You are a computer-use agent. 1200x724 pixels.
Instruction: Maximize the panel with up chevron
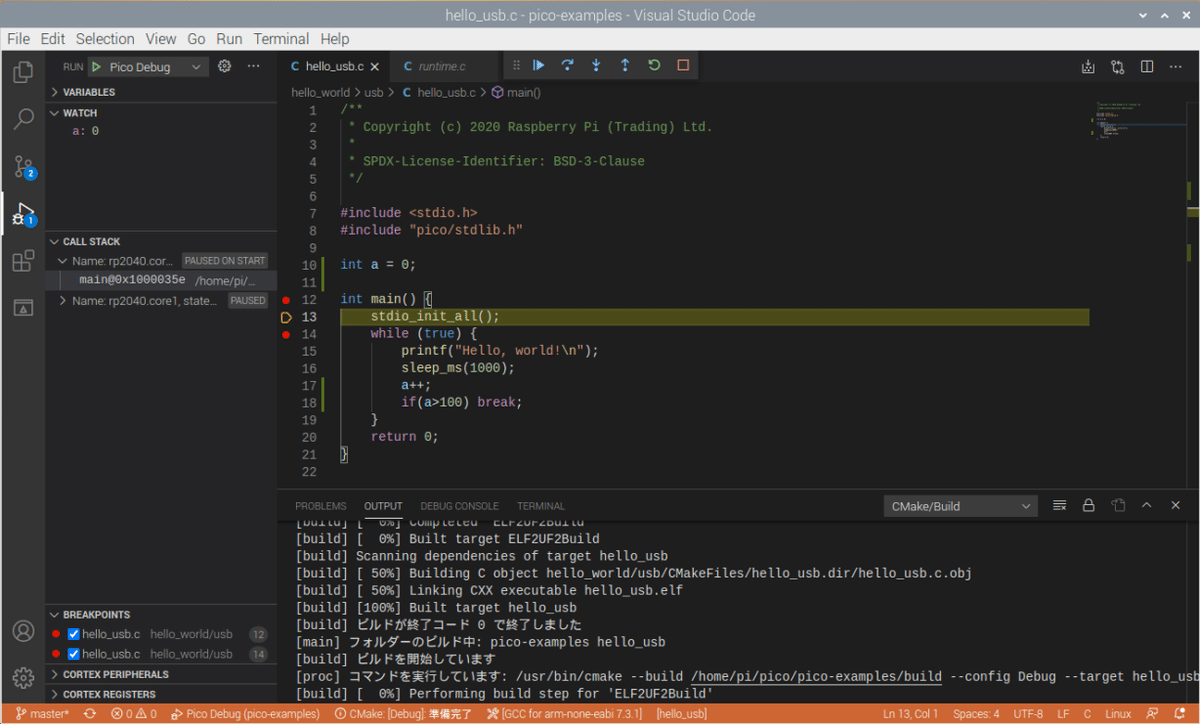pyautogui.click(x=1147, y=506)
